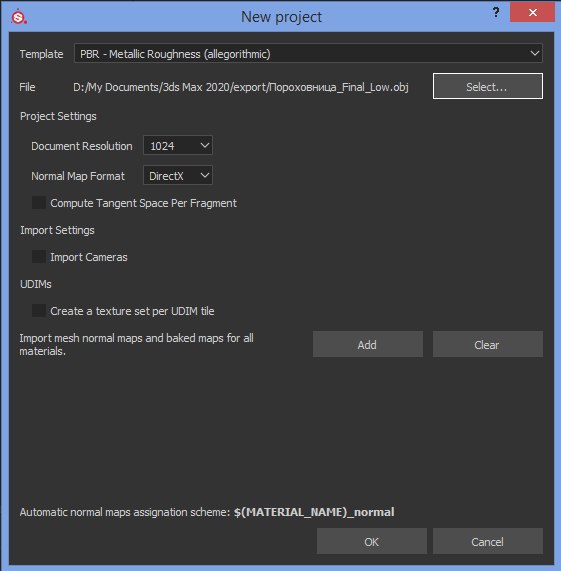This screenshot has width=561, height=571.
Task: Click the question mark help button
Action: [496, 12]
